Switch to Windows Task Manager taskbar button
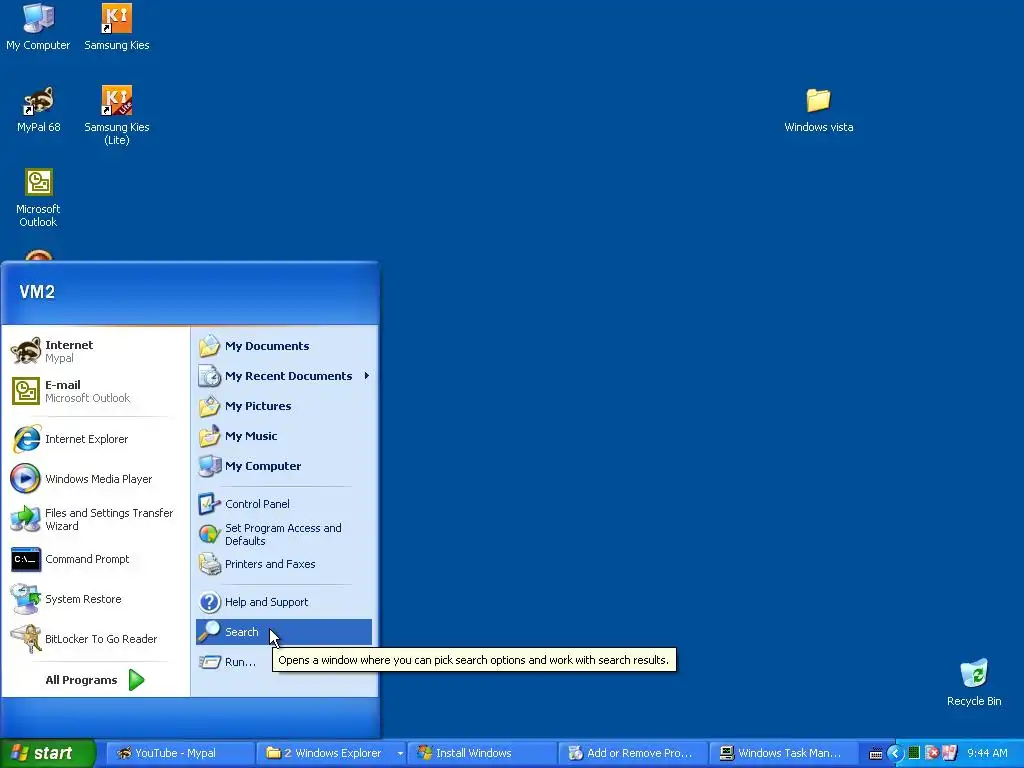 tap(782, 753)
